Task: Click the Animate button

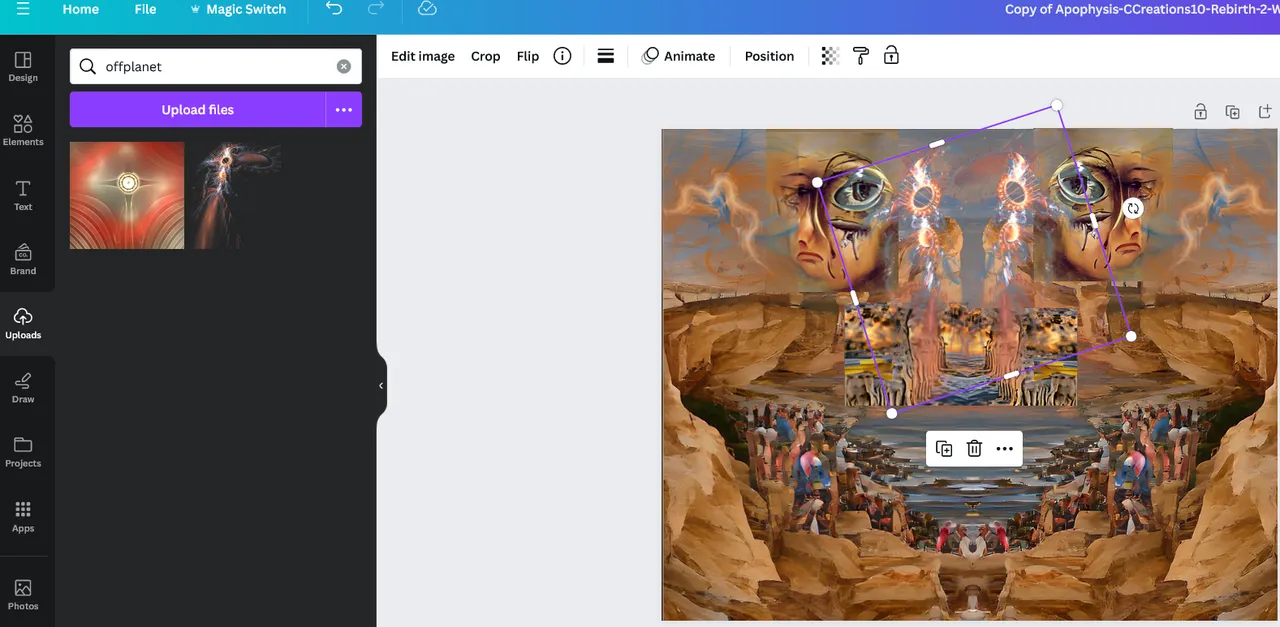Action: 679,56
